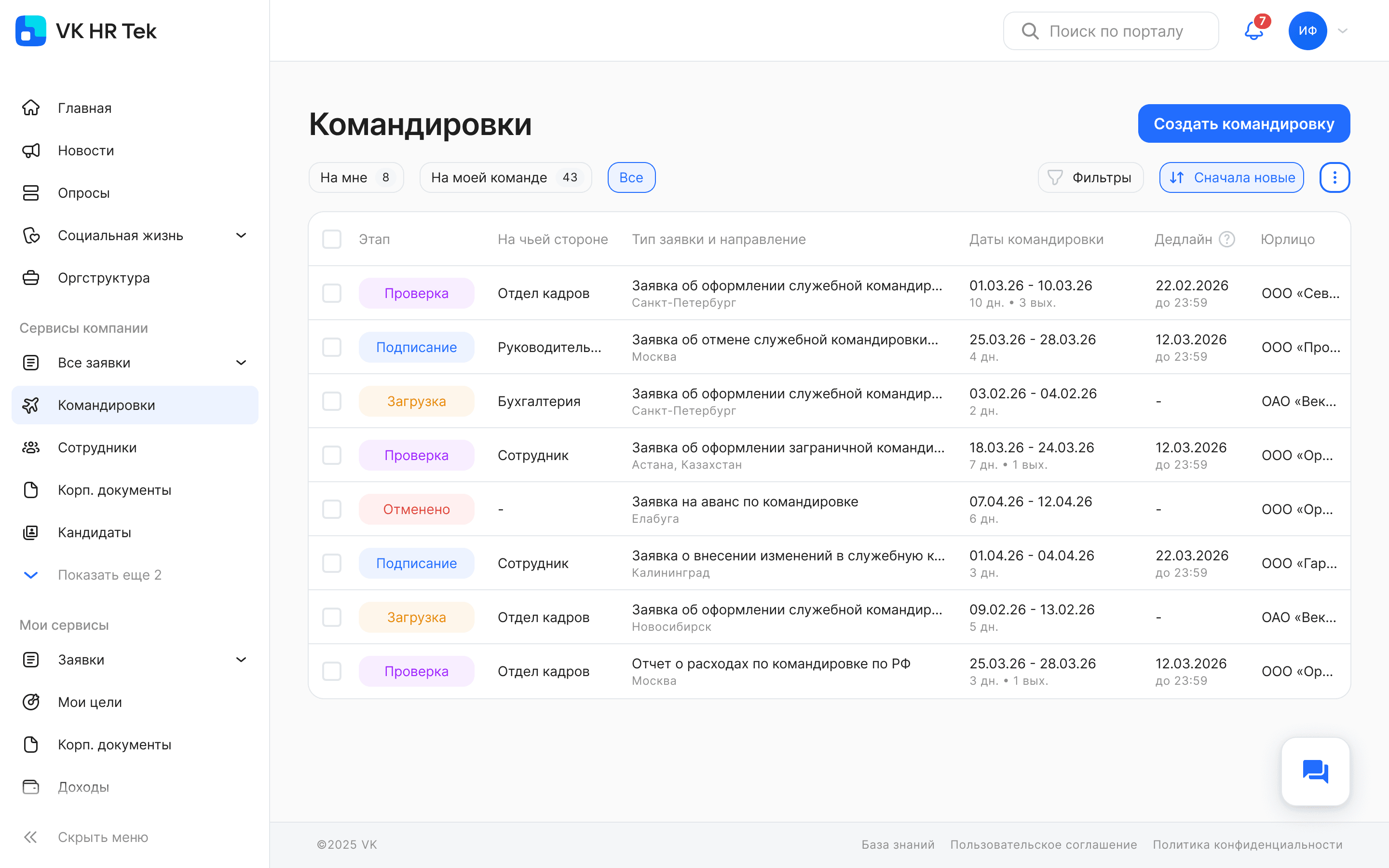This screenshot has width=1389, height=868.
Task: Check the Отчет о расходах row checkbox
Action: point(332,671)
